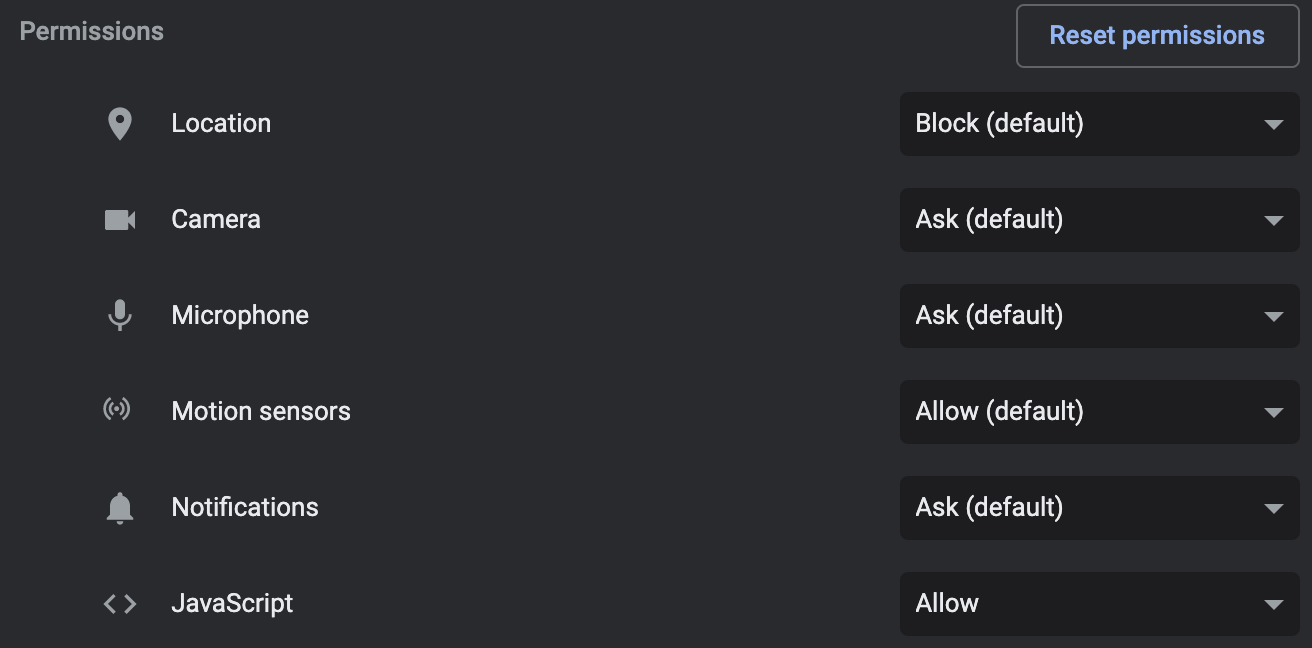Click the Microphone icon
Viewport: 1312px width, 648px height.
pos(120,316)
